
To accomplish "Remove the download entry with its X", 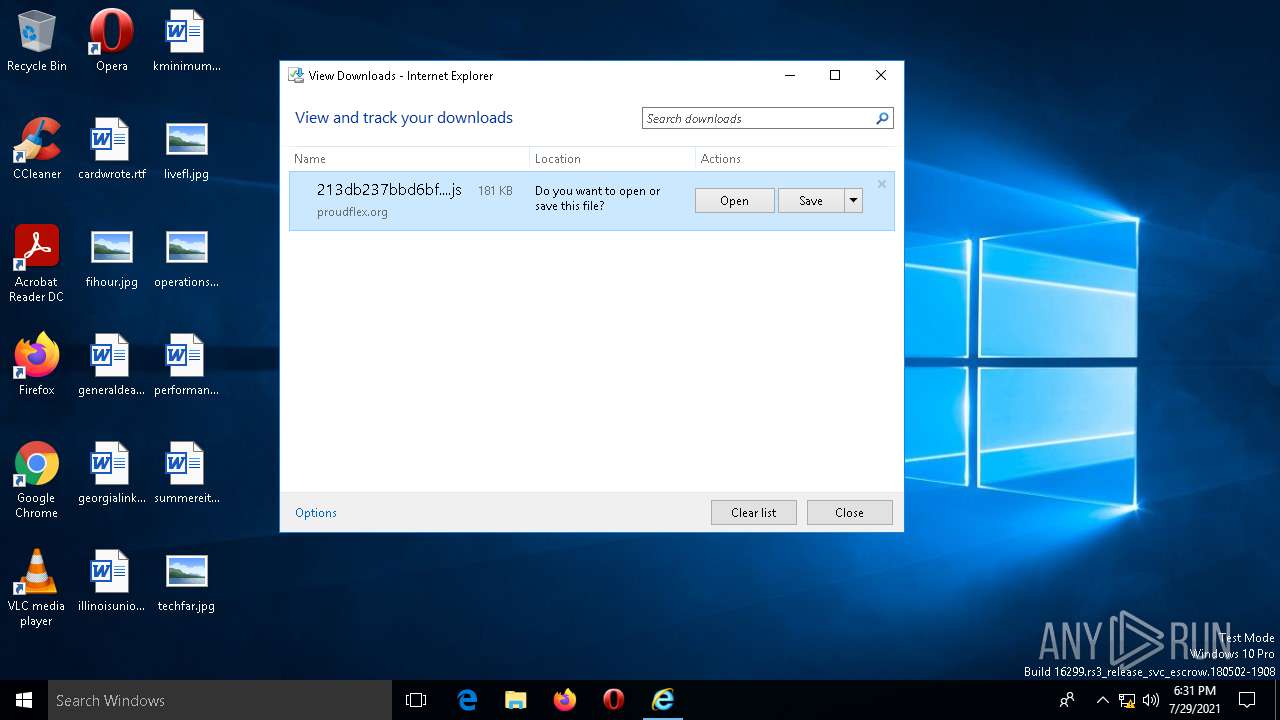I will point(882,184).
